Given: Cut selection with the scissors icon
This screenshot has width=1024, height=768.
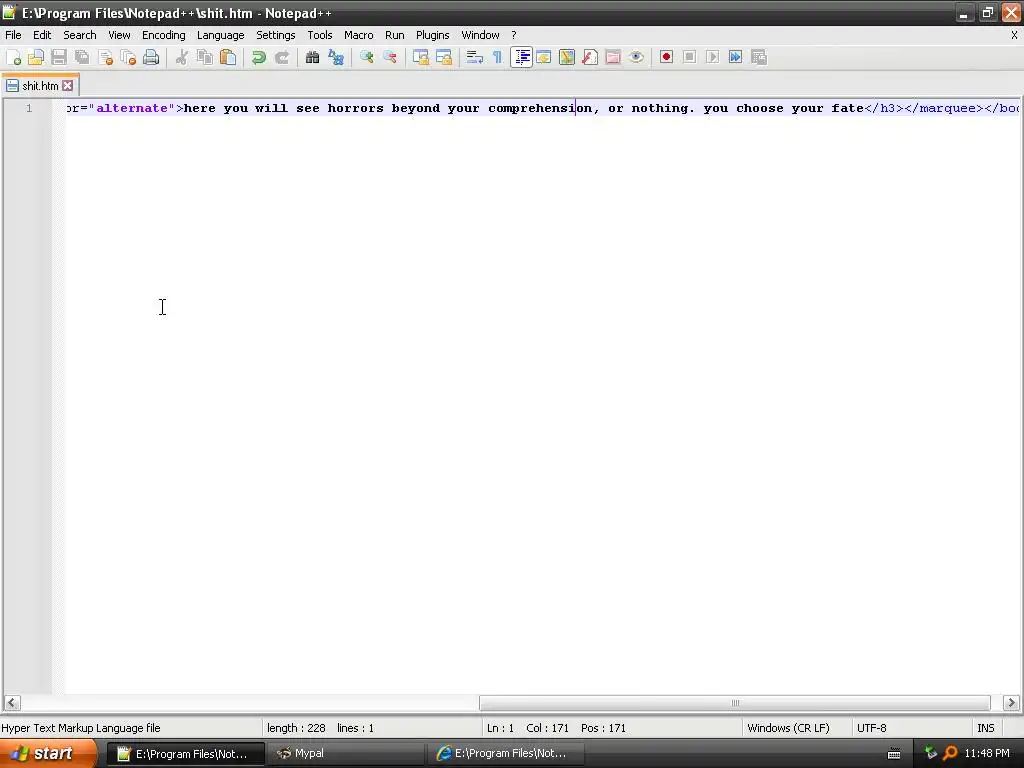Looking at the screenshot, I should pyautogui.click(x=182, y=57).
